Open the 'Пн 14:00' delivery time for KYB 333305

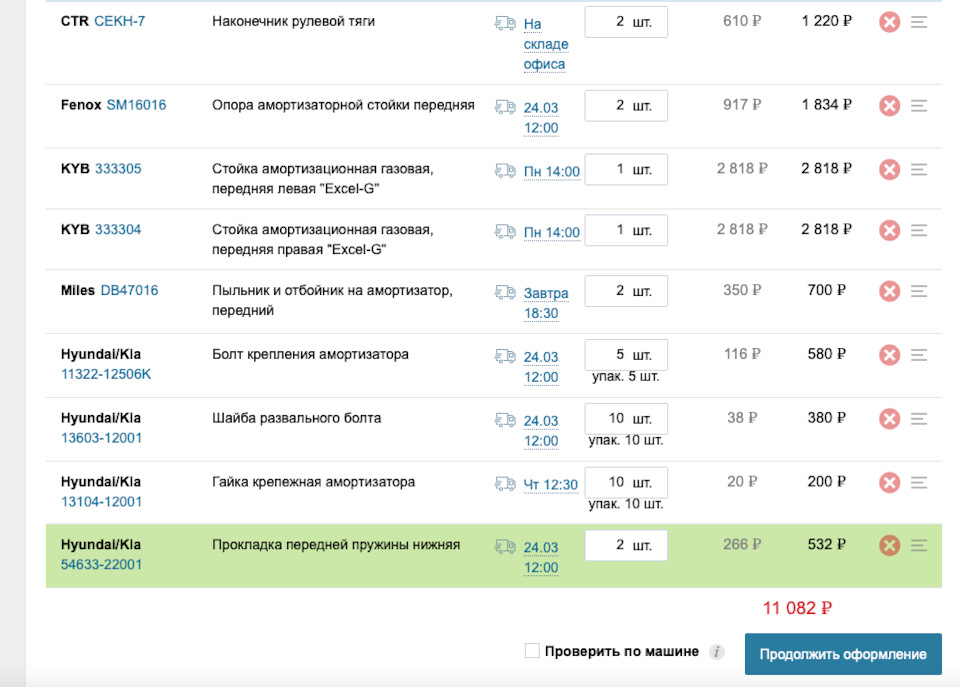(551, 172)
